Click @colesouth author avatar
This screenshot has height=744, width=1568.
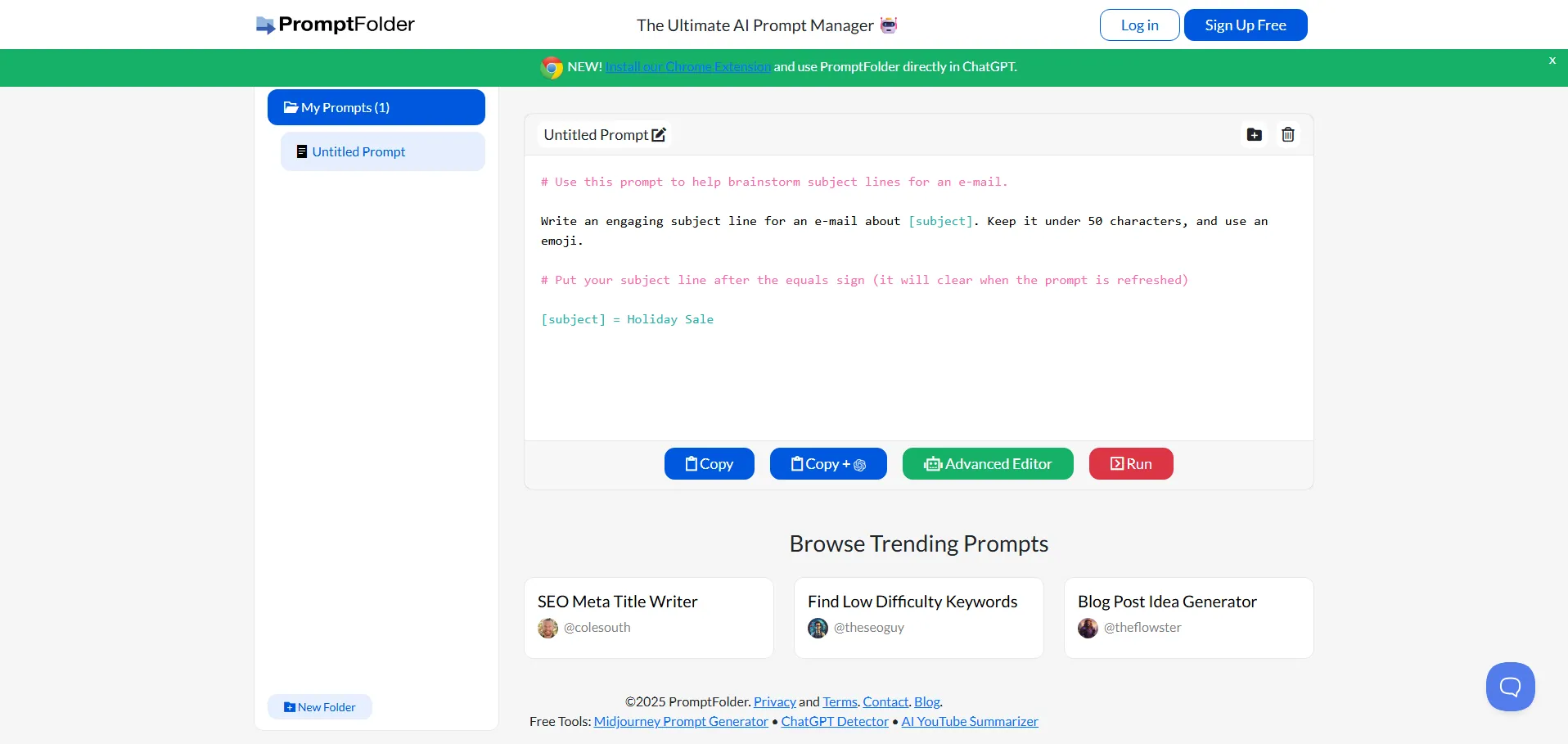(547, 628)
